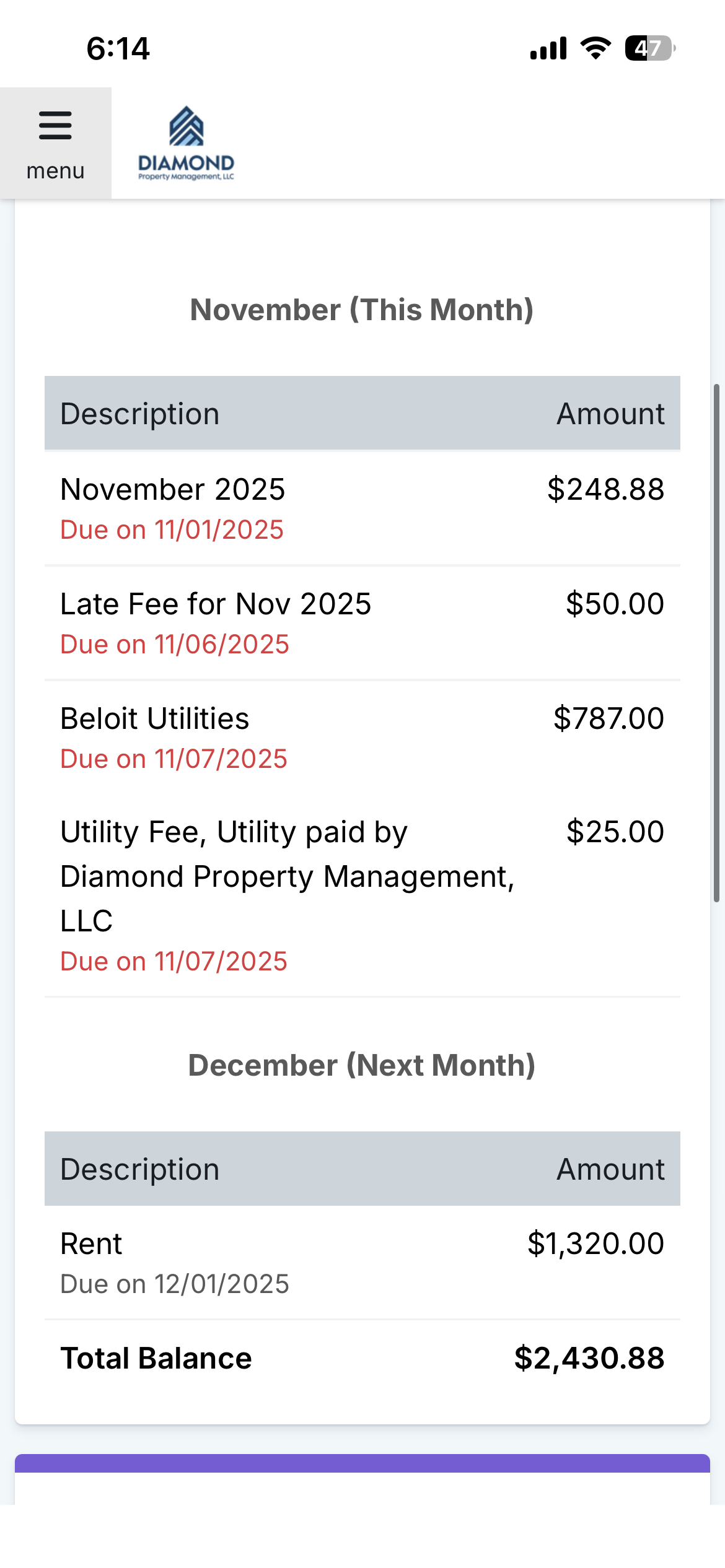Viewport: 725px width, 1568px height.
Task: Click the Description header in November table
Action: pos(140,414)
